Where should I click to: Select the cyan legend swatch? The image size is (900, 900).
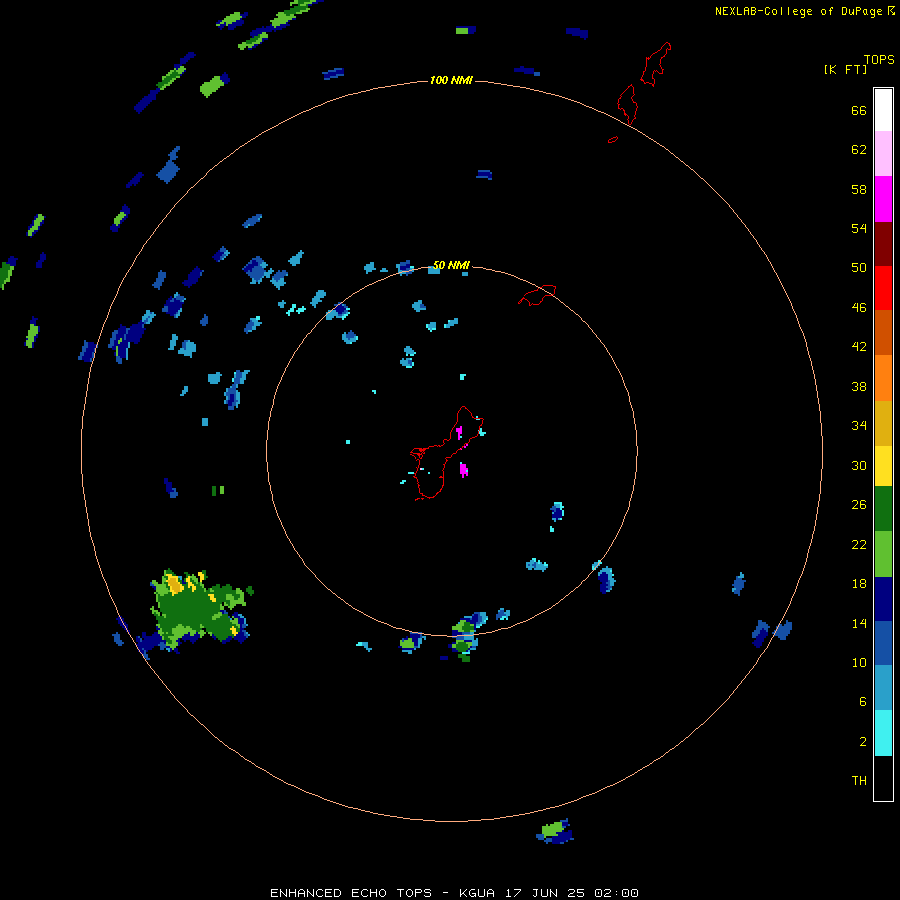click(x=883, y=733)
